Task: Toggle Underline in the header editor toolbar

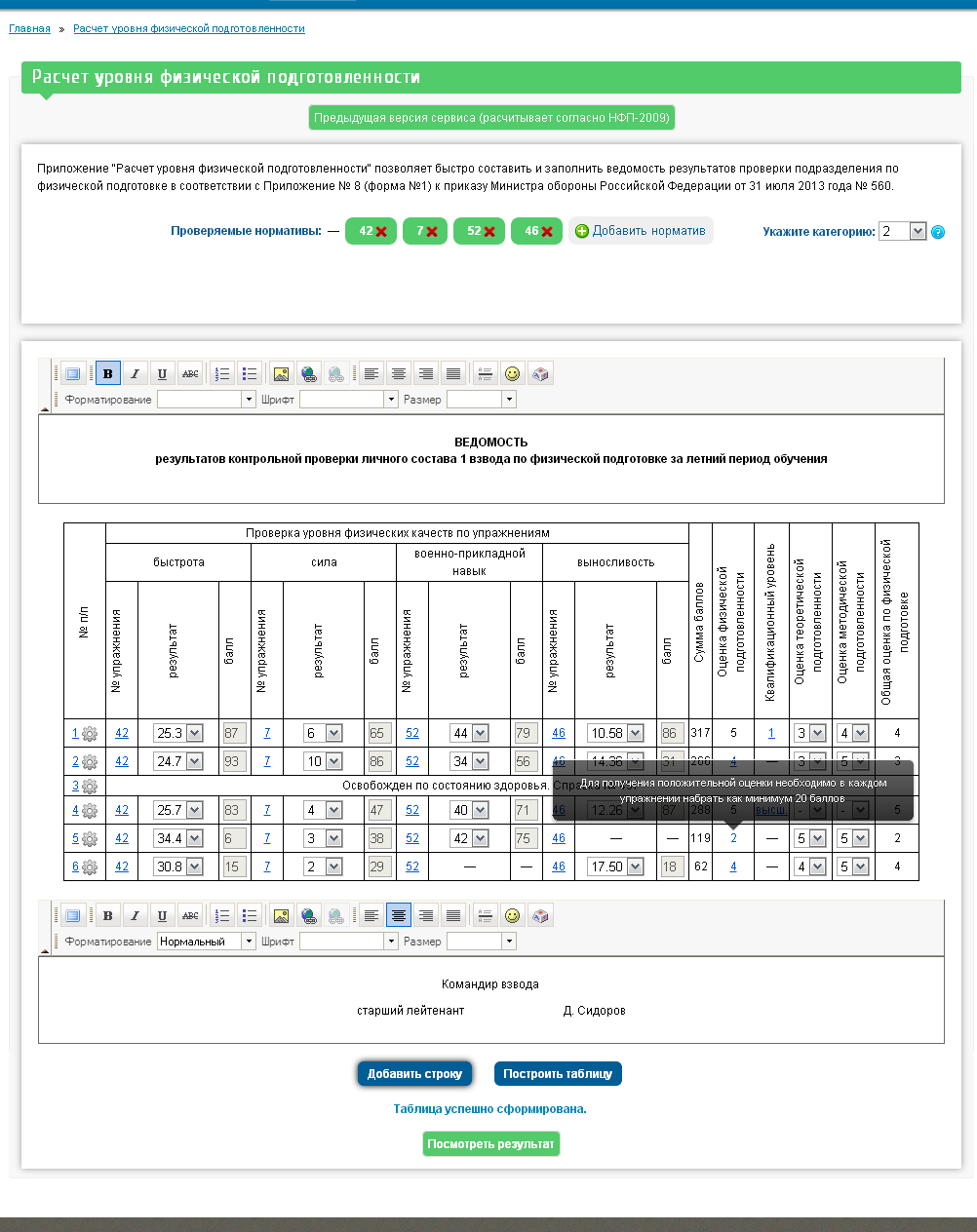Action: coord(162,373)
